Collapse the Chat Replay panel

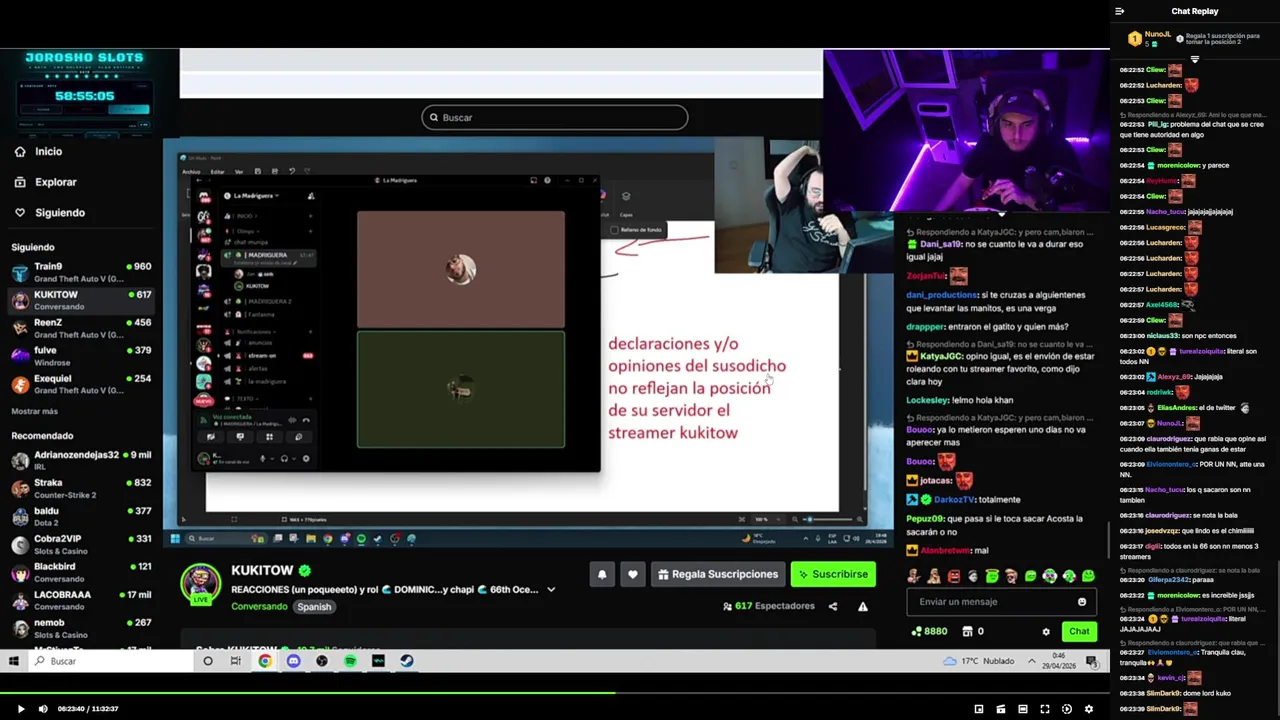tap(1120, 11)
